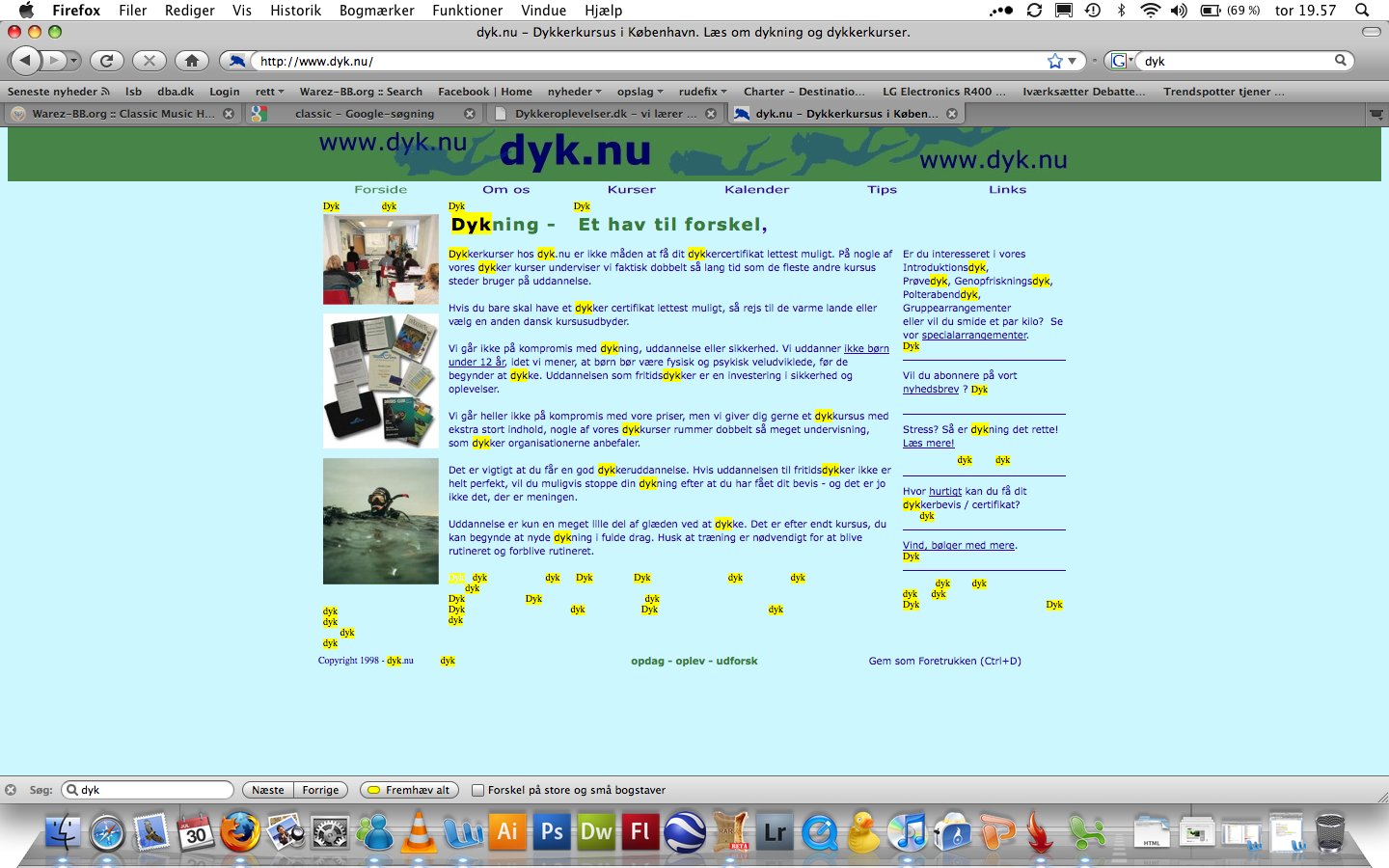Image resolution: width=1389 pixels, height=868 pixels.
Task: Click the diver photo thumbnail
Action: tap(381, 521)
